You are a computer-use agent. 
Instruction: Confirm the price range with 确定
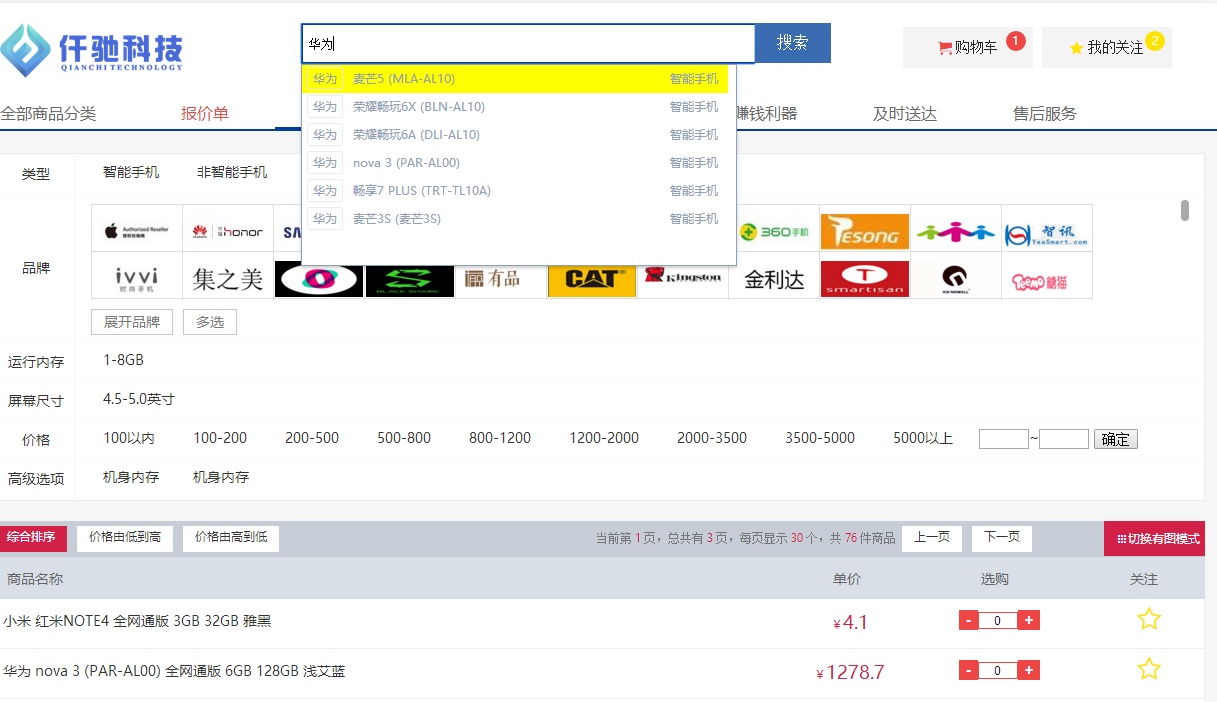(1116, 439)
